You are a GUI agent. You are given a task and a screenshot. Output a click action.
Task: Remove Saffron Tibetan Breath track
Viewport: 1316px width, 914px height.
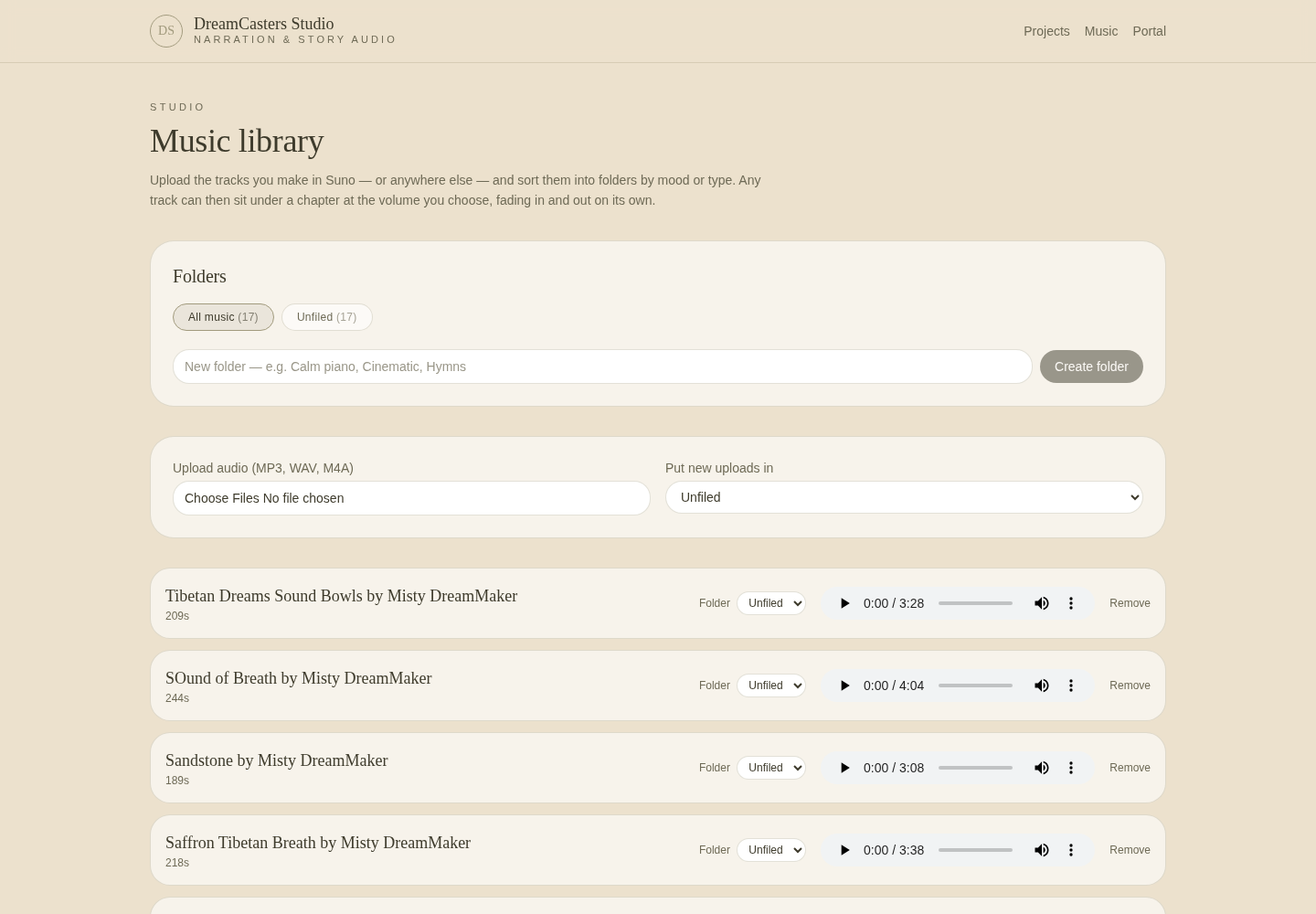coord(1130,850)
